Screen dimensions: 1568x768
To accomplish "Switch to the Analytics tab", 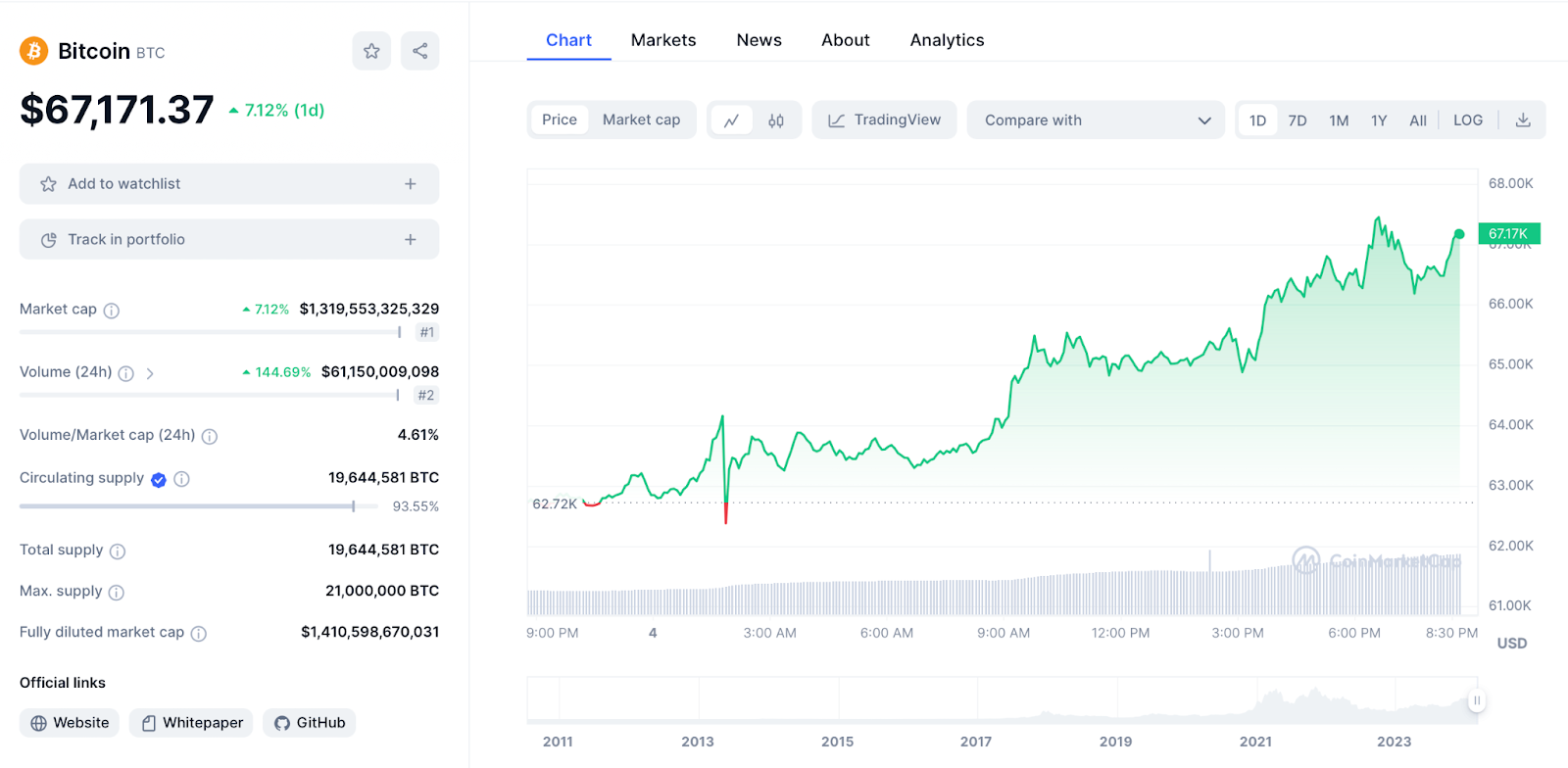I will 947,40.
